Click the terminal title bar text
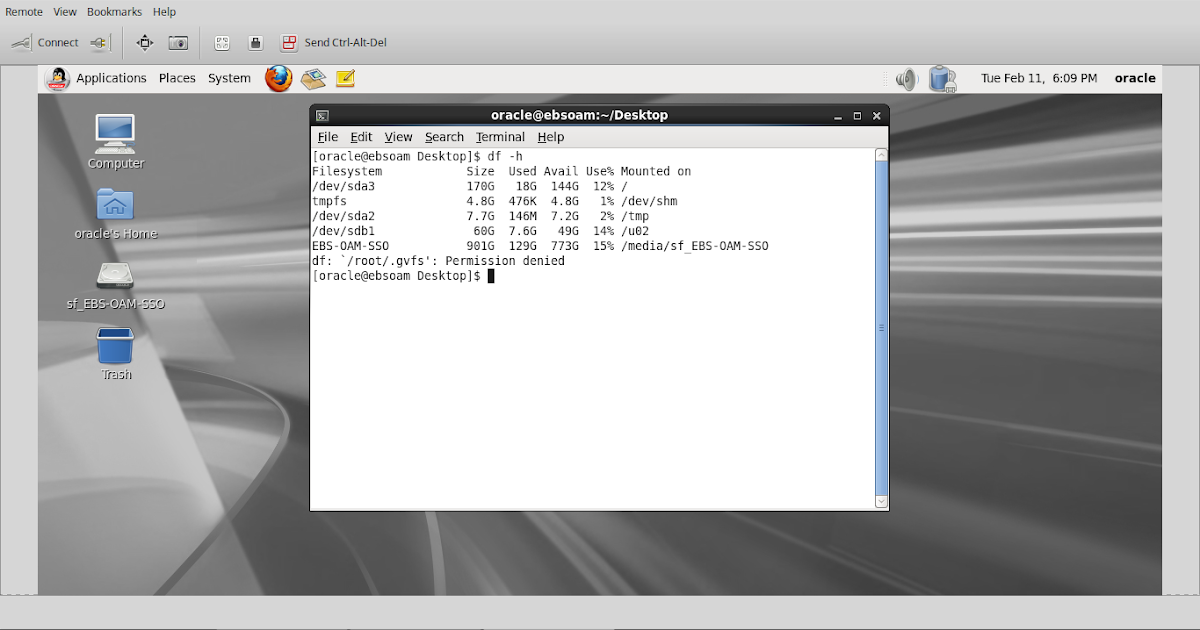The image size is (1200, 630). pos(579,115)
